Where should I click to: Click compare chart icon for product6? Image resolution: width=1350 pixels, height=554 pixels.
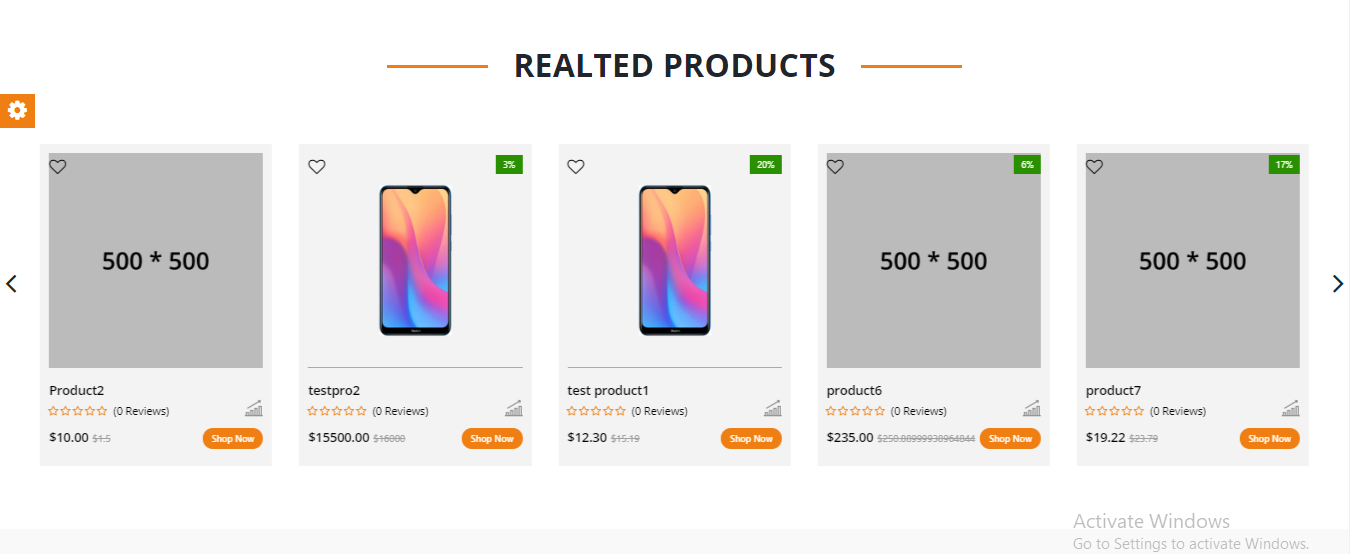[1032, 408]
